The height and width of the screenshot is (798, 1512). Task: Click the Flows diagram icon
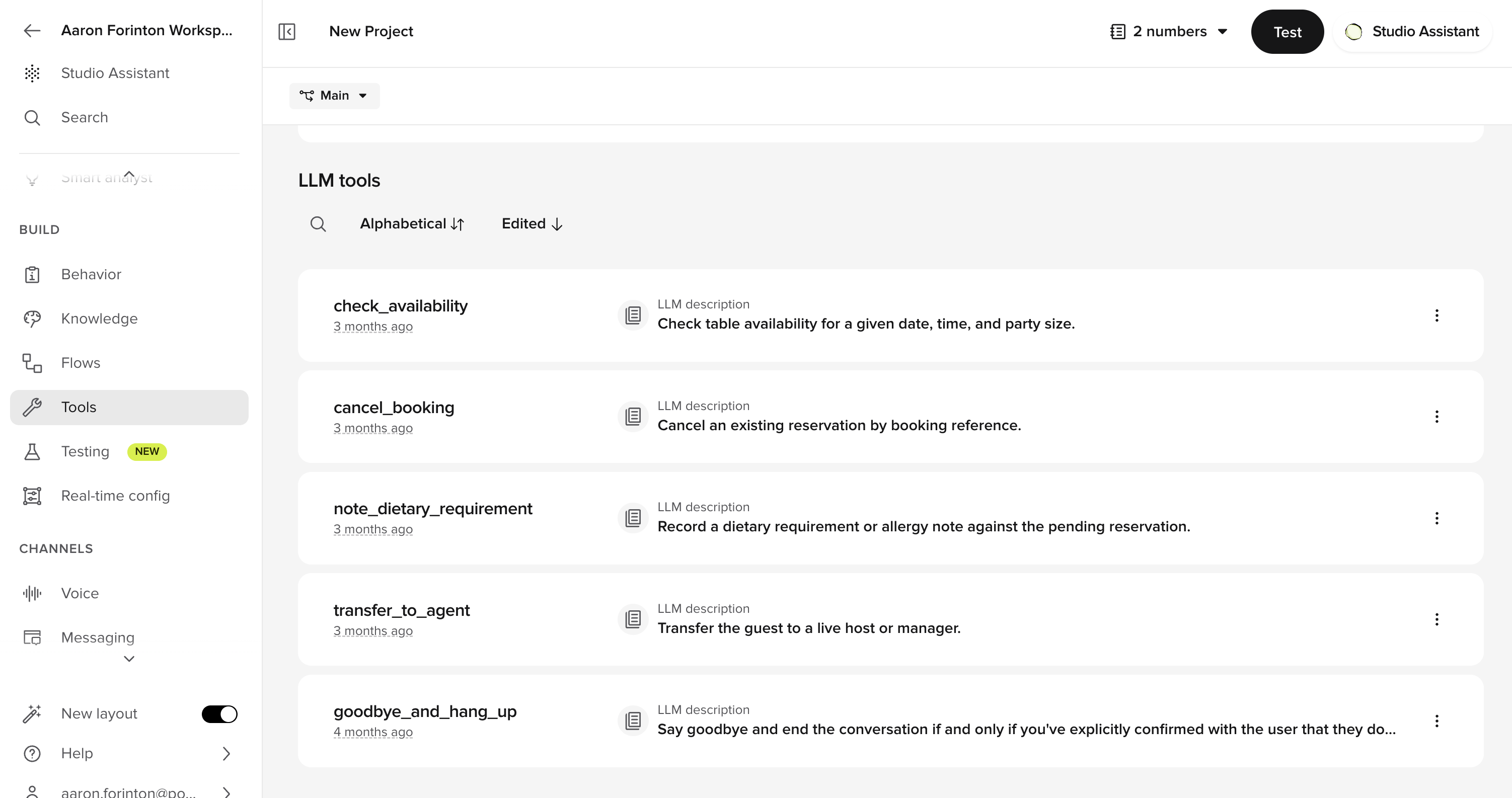pos(32,363)
